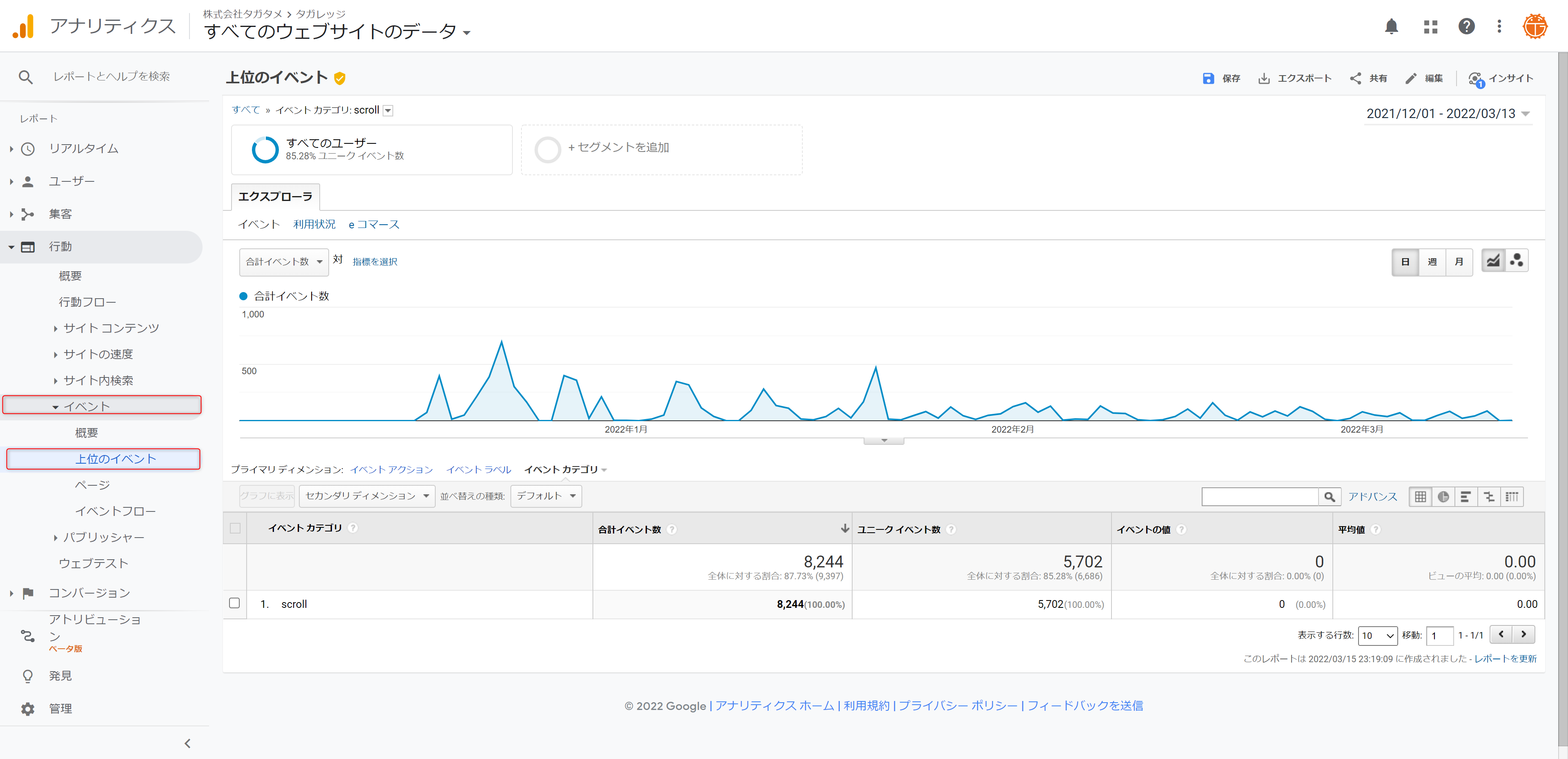This screenshot has height=759, width=1568.
Task: Open the notifications bell
Action: coord(1392,26)
